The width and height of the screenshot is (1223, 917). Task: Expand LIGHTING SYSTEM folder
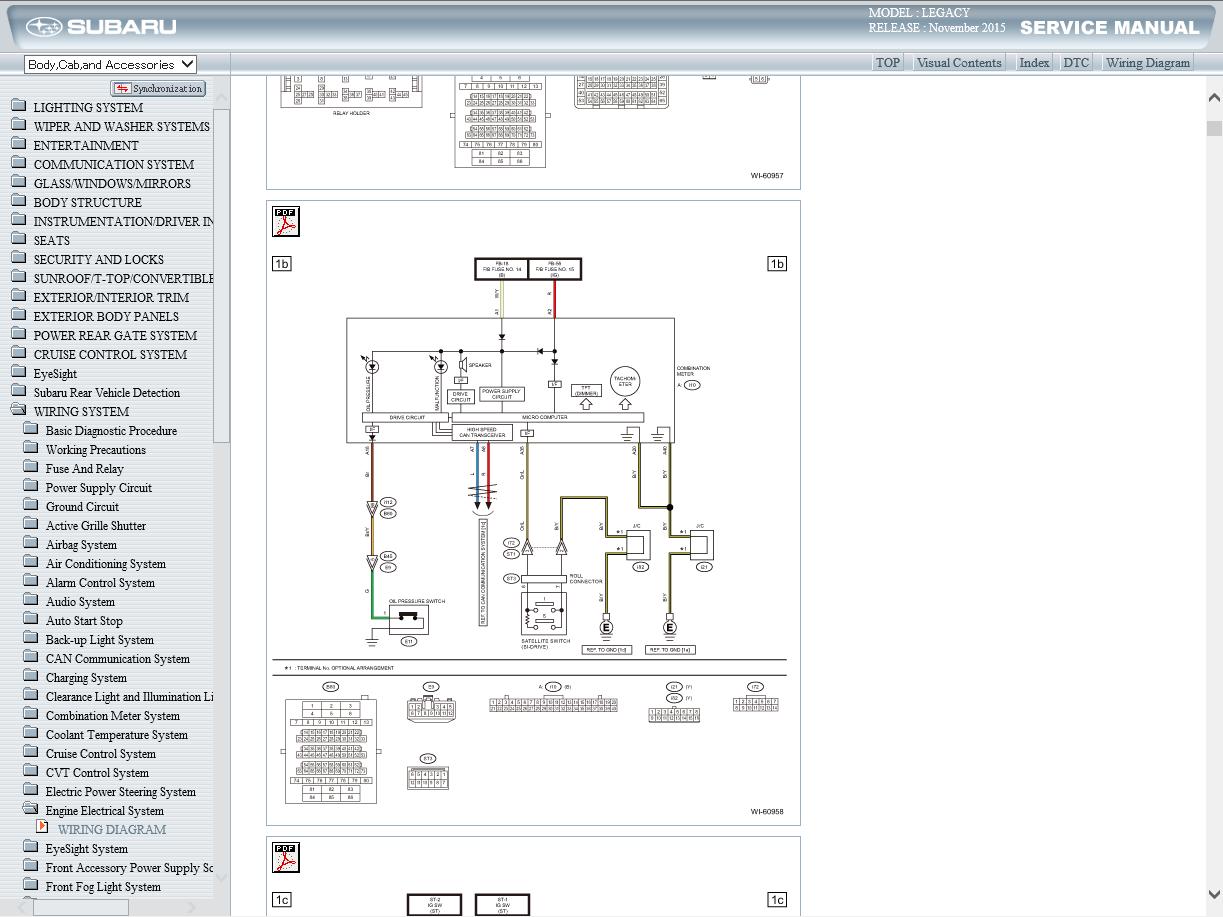[19, 106]
